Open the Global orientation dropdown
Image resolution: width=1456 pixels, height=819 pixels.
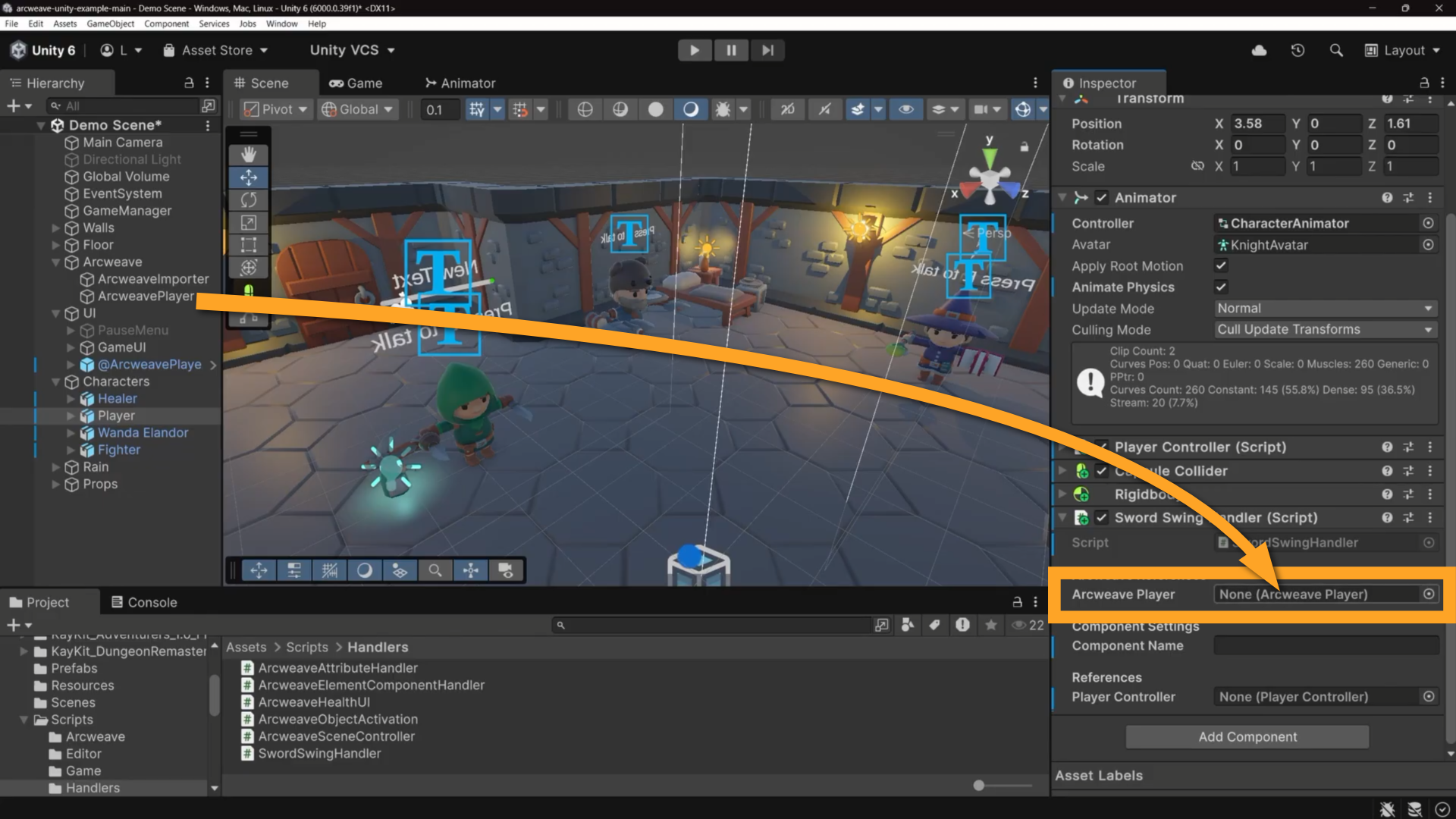[x=358, y=109]
